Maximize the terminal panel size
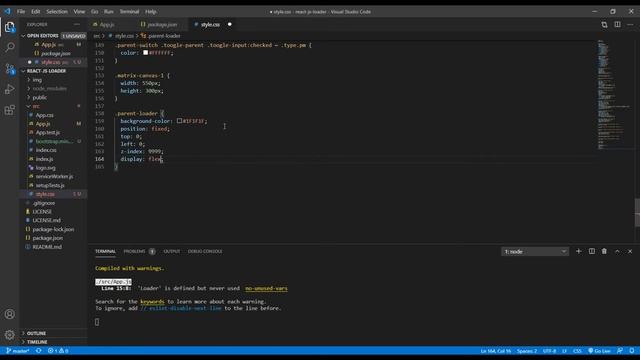 pos(617,251)
